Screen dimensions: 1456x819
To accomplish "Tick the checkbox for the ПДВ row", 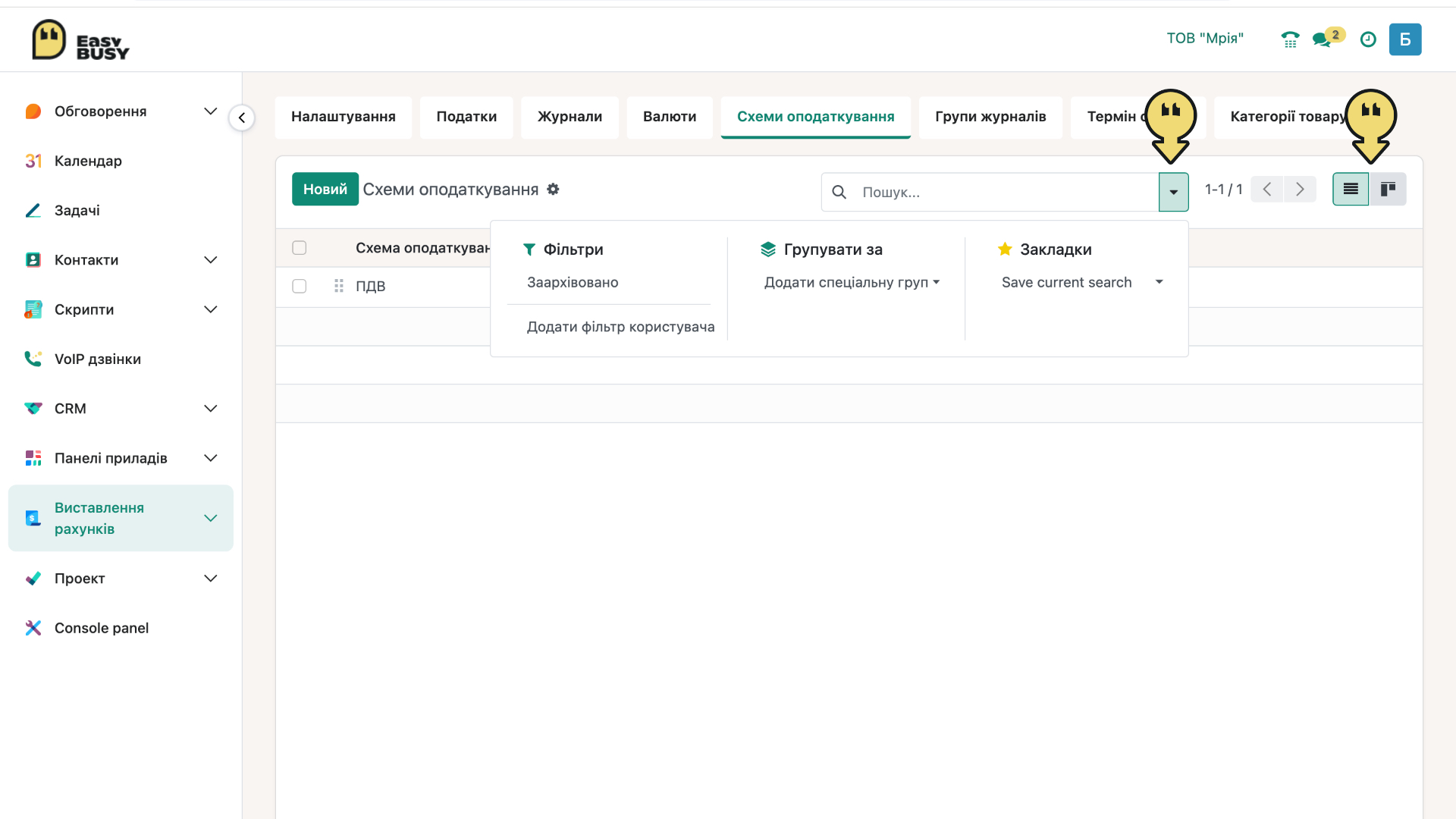I will pyautogui.click(x=300, y=286).
